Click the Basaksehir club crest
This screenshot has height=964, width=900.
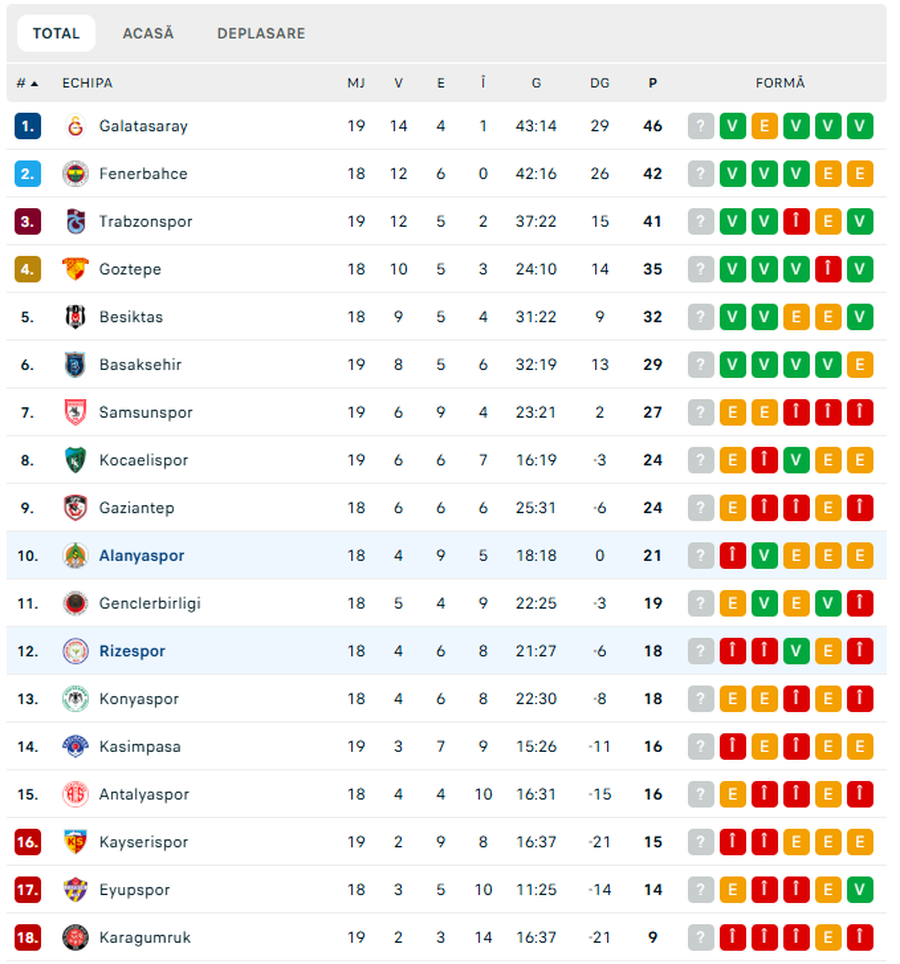click(x=78, y=364)
